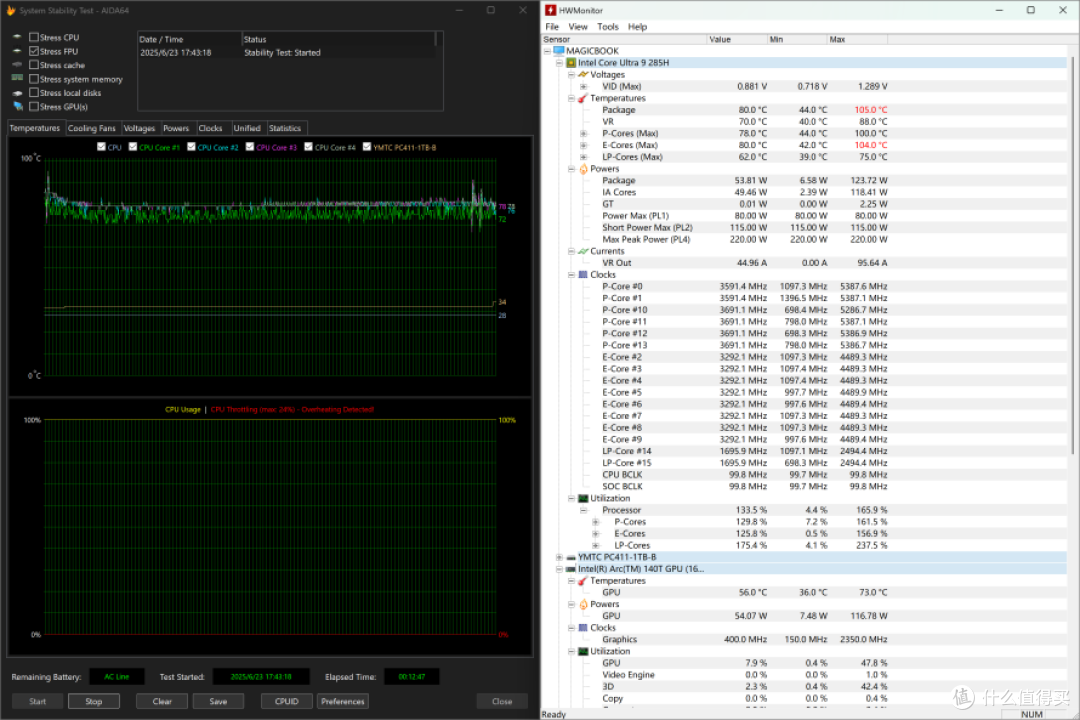Click the Intel Arc 140T GPU card icon
1080x720 pixels.
[x=571, y=569]
